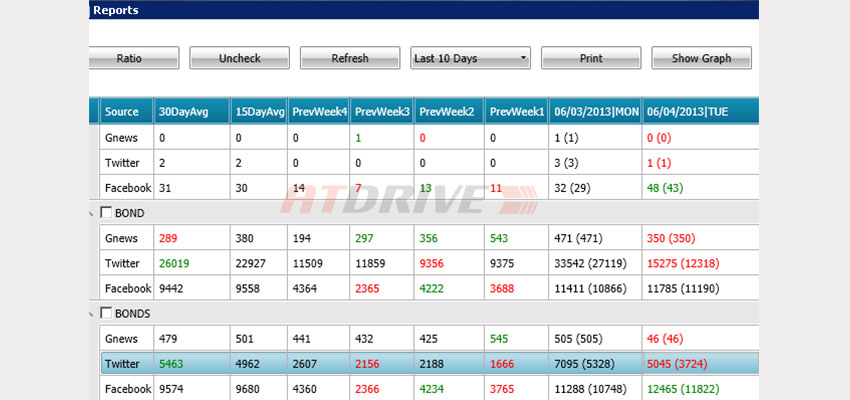
Task: Click the 9574 Facebook cell
Action: [x=192, y=389]
